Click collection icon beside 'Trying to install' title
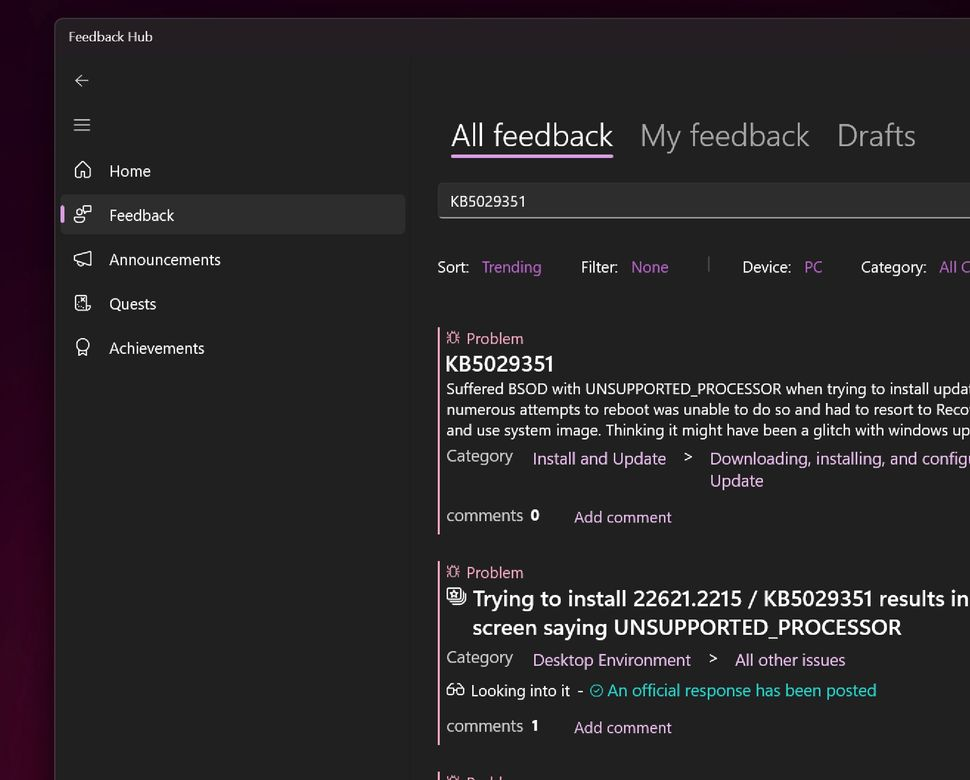Viewport: 970px width, 780px height. pos(457,596)
